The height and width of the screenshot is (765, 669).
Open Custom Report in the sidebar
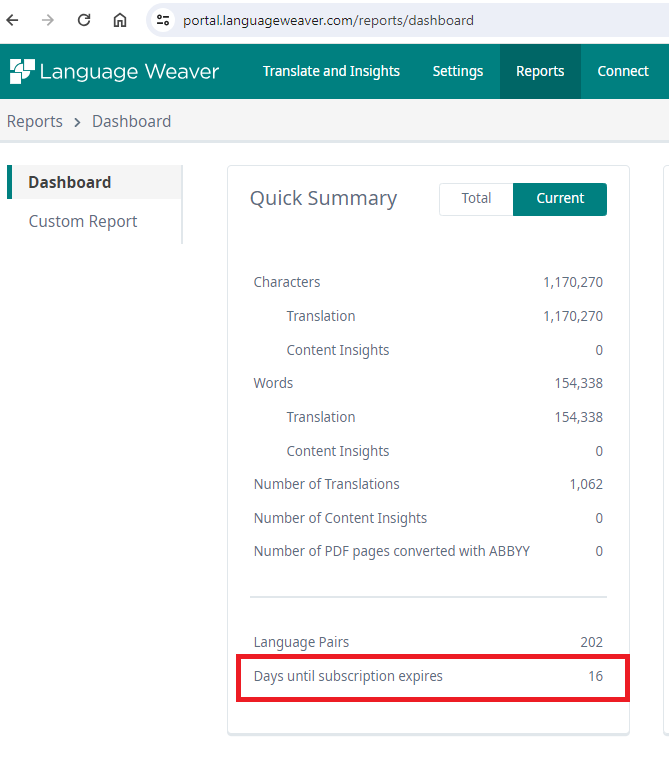pyautogui.click(x=83, y=221)
